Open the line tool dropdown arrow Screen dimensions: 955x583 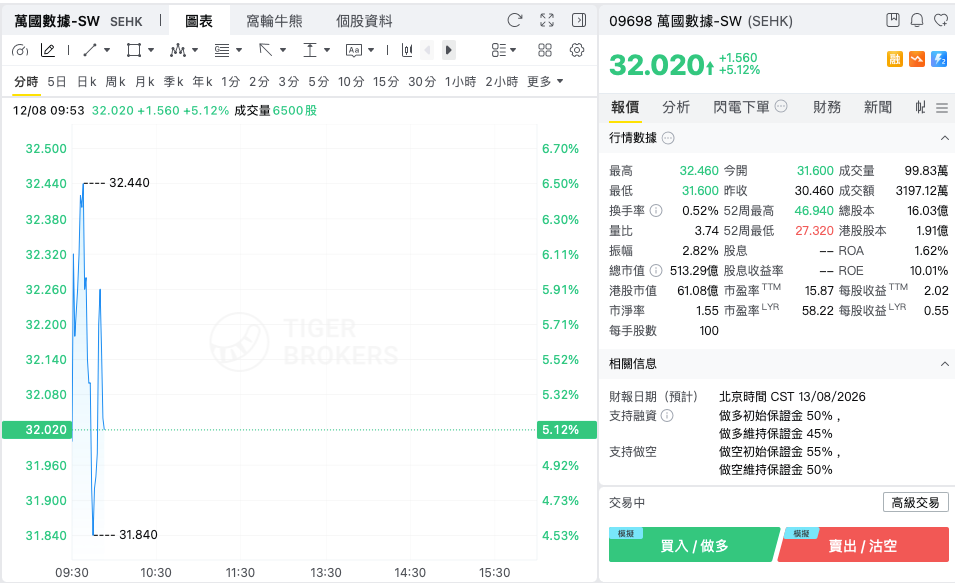click(107, 50)
